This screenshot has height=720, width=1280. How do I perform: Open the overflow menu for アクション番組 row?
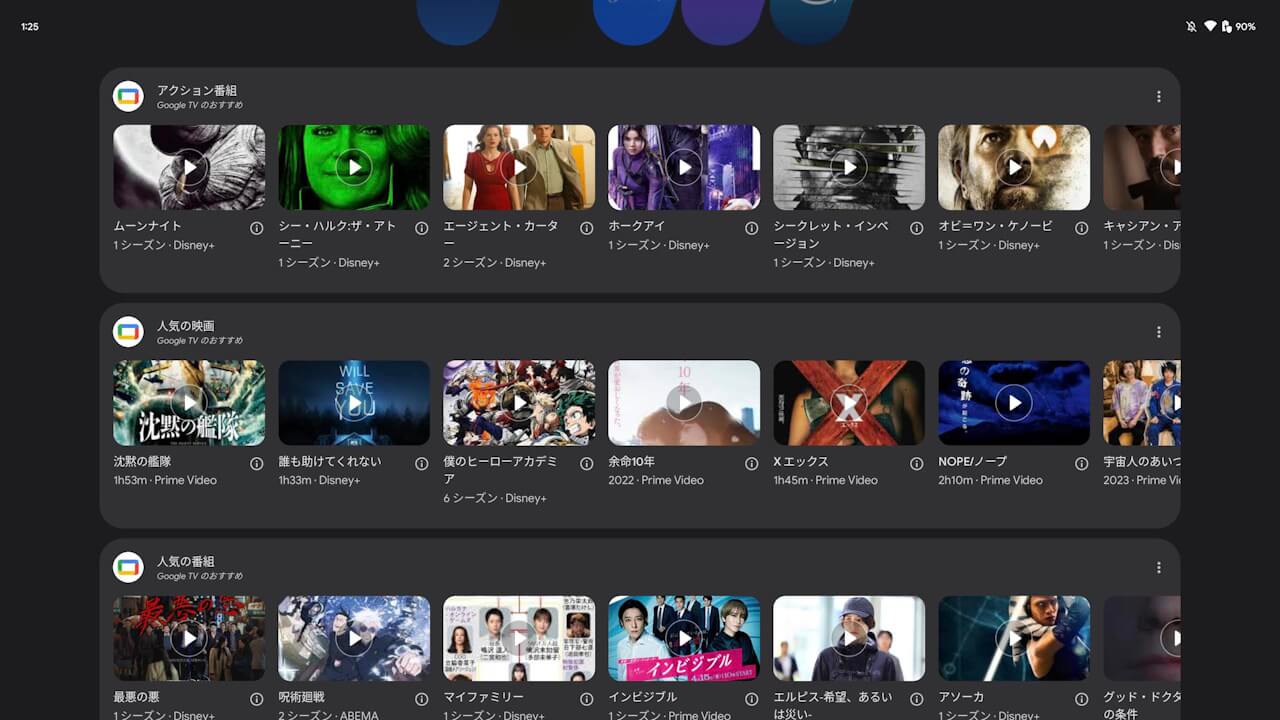pyautogui.click(x=1159, y=96)
